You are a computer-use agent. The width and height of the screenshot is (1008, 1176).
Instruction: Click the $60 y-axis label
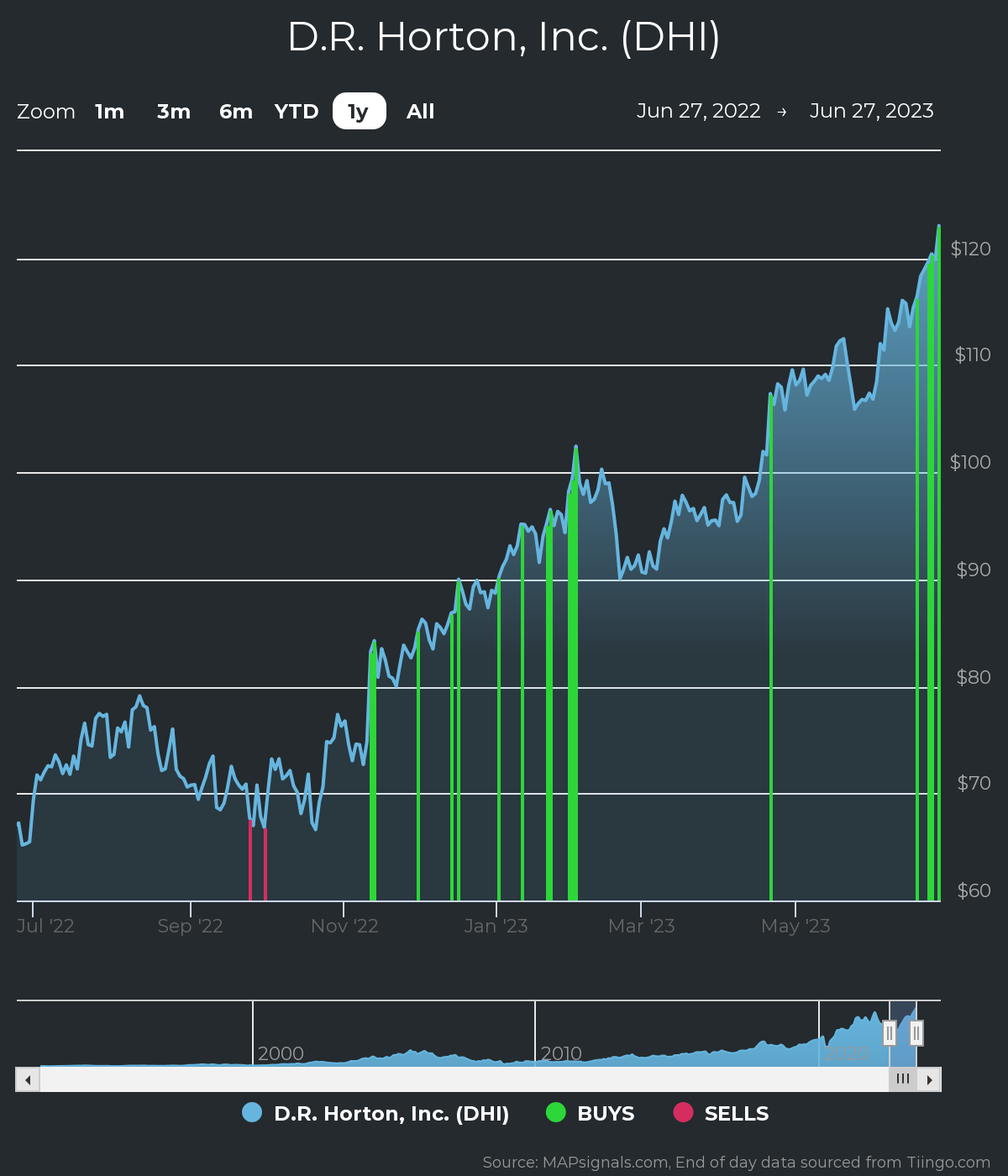pos(974,890)
